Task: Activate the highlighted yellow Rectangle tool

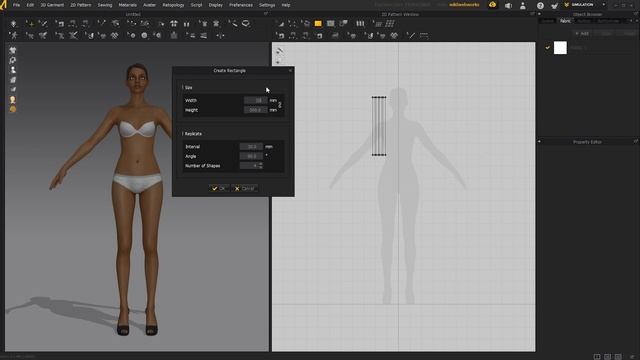Action: click(318, 24)
